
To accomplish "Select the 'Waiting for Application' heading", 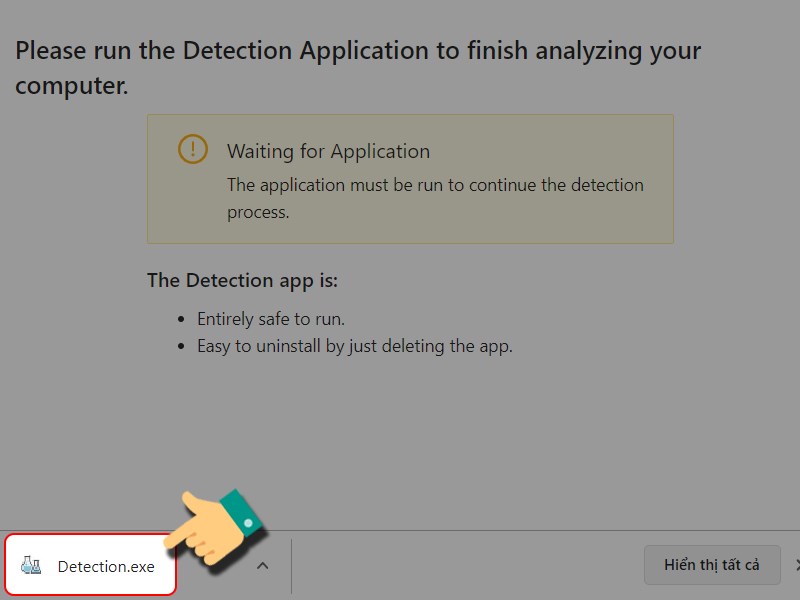I will [329, 152].
